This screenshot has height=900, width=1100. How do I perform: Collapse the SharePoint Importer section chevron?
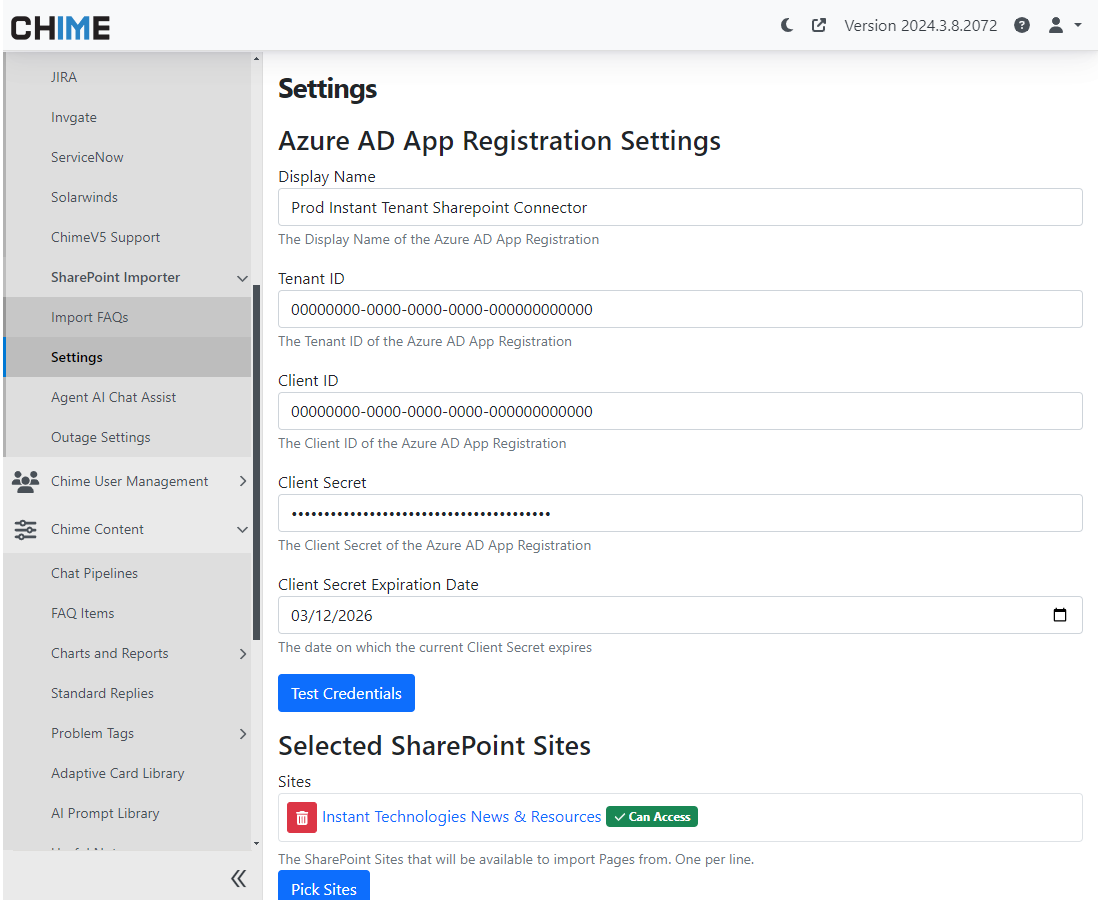[243, 278]
